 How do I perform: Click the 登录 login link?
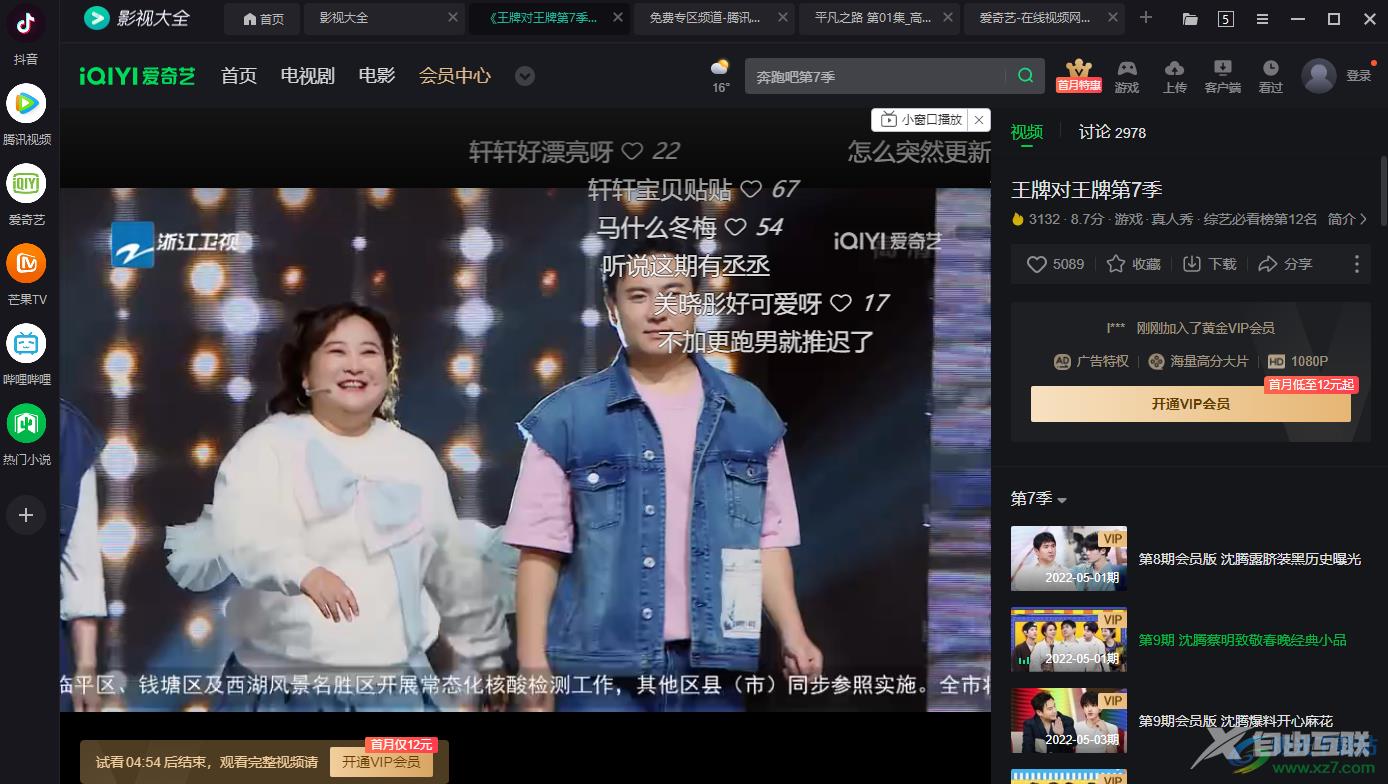[1359, 76]
